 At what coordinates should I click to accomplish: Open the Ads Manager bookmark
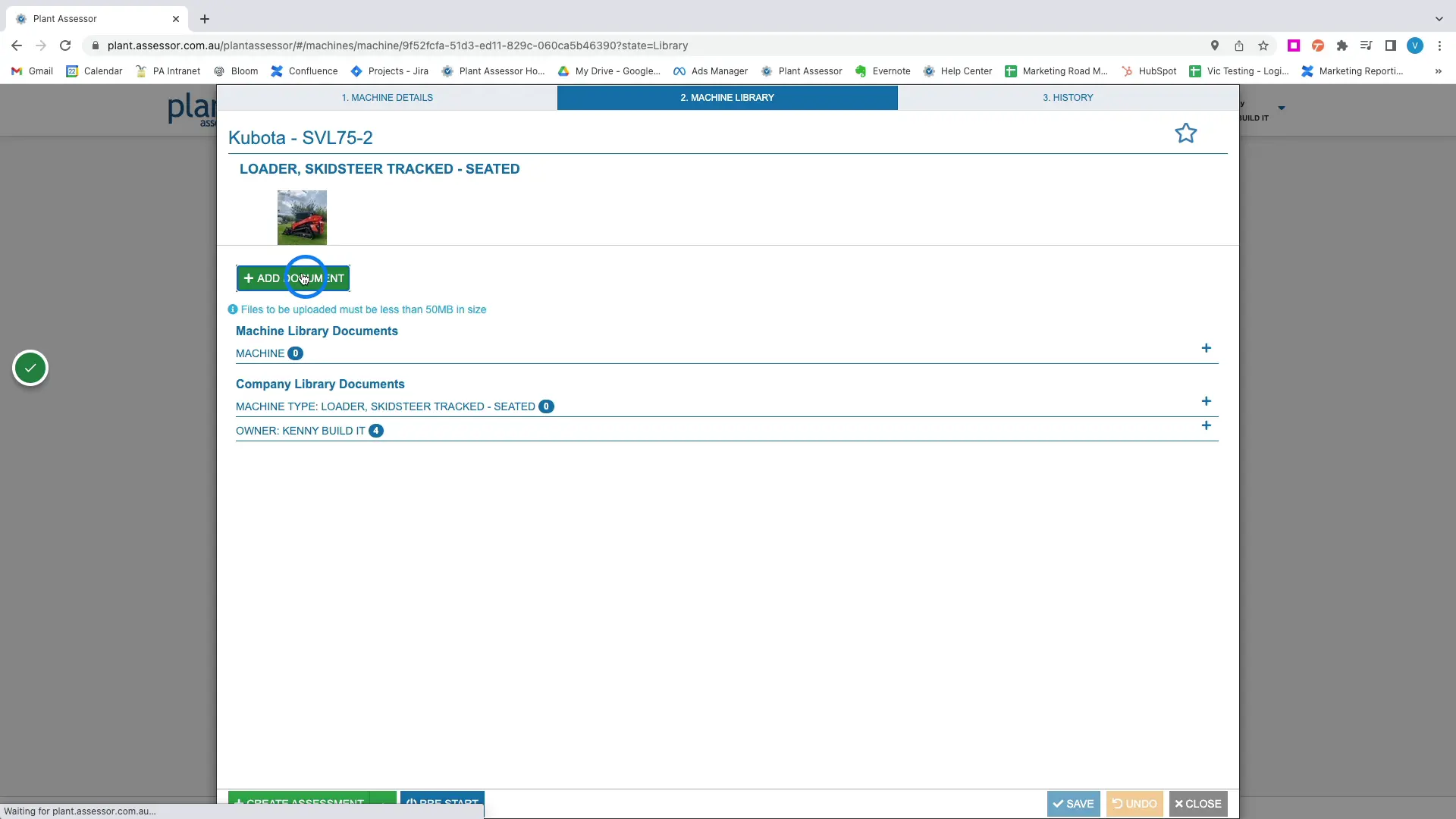coord(711,71)
